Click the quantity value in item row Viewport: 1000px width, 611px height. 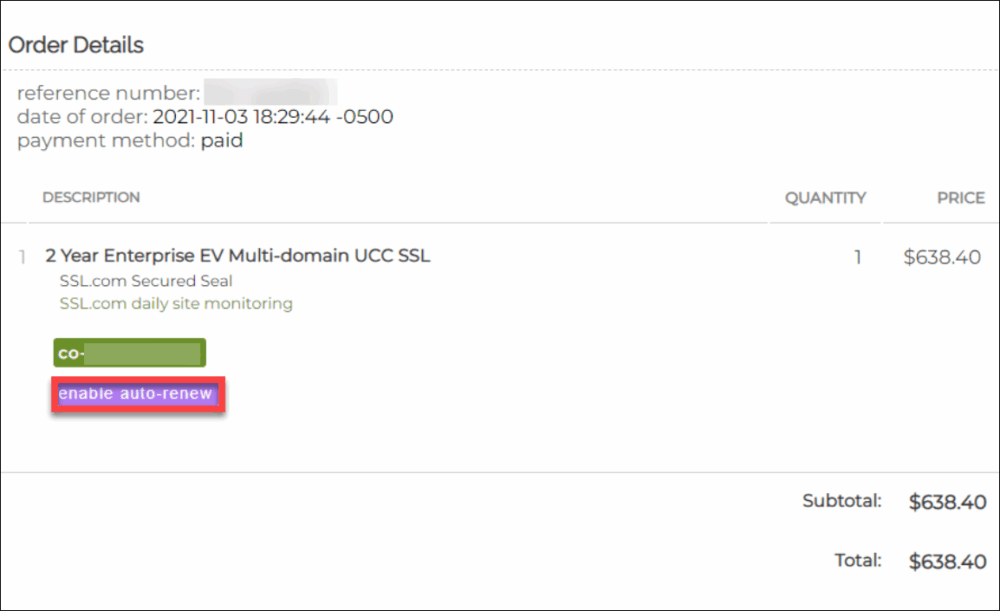[x=857, y=257]
